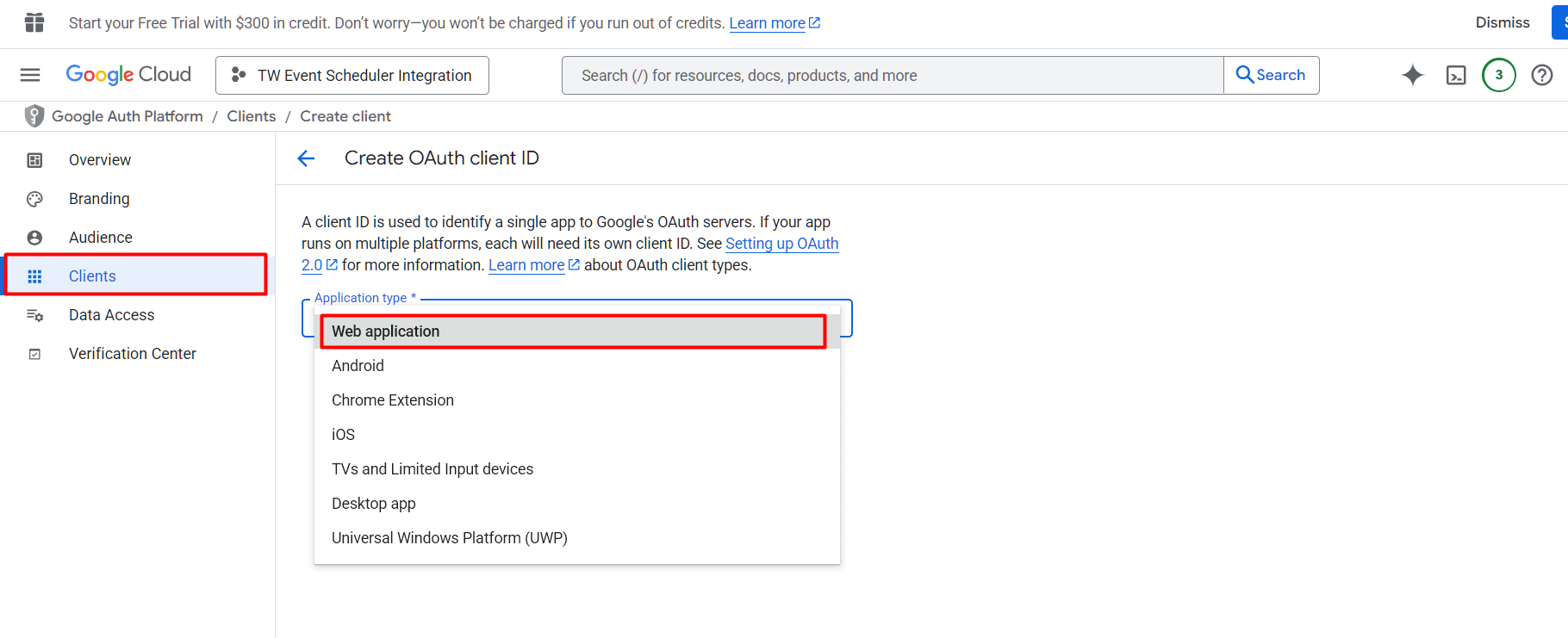Viewport: 1568px width, 638px height.
Task: Click the Google Auth Platform shield icon
Action: point(34,115)
